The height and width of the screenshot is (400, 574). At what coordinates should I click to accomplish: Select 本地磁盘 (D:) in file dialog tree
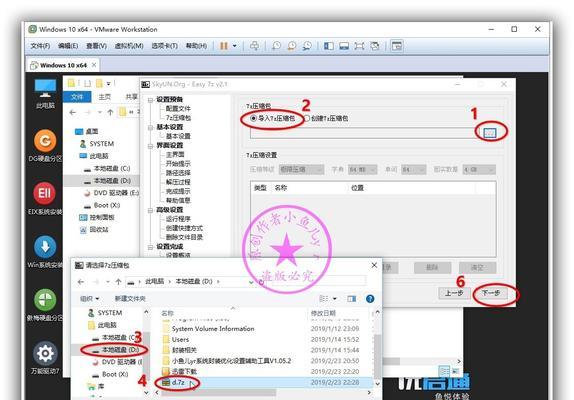(x=115, y=350)
